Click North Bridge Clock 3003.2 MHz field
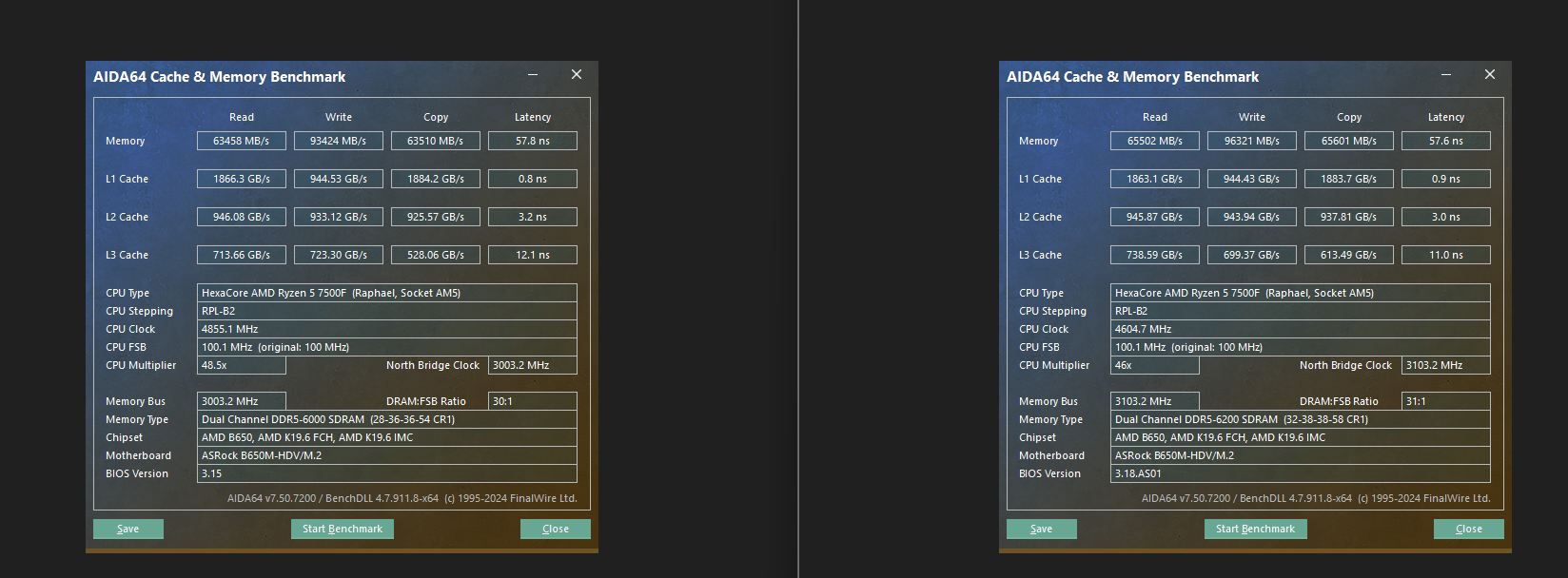Image resolution: width=1568 pixels, height=578 pixels. 533,365
